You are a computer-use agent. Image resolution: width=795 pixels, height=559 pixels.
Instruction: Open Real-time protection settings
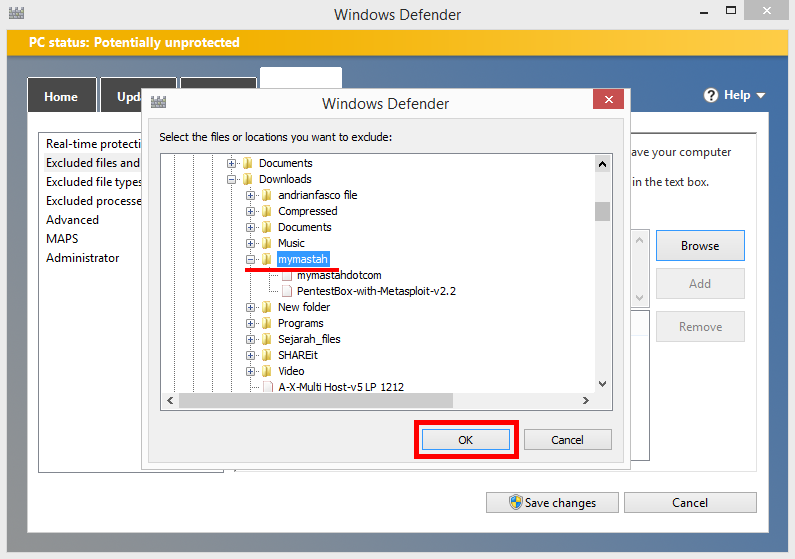tap(93, 144)
